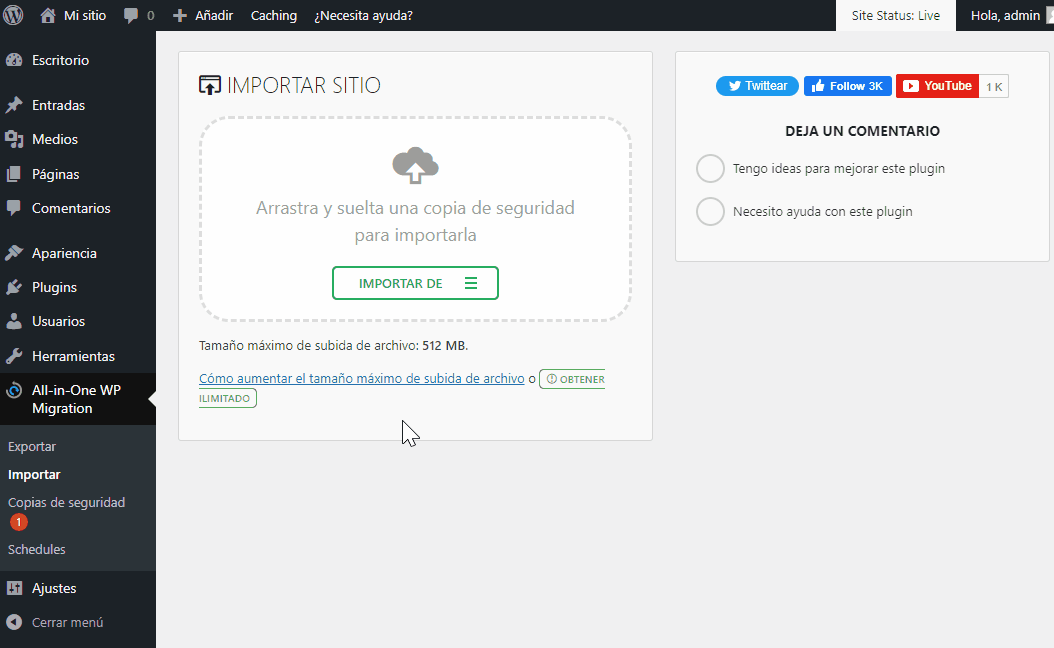Open Herramientas menu label
This screenshot has height=648, width=1054.
click(x=73, y=356)
